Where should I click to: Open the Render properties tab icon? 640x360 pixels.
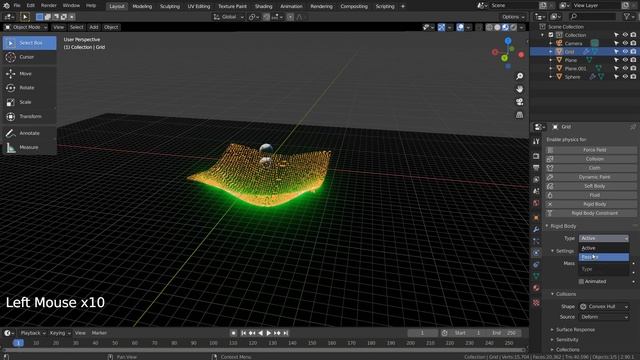pos(536,156)
